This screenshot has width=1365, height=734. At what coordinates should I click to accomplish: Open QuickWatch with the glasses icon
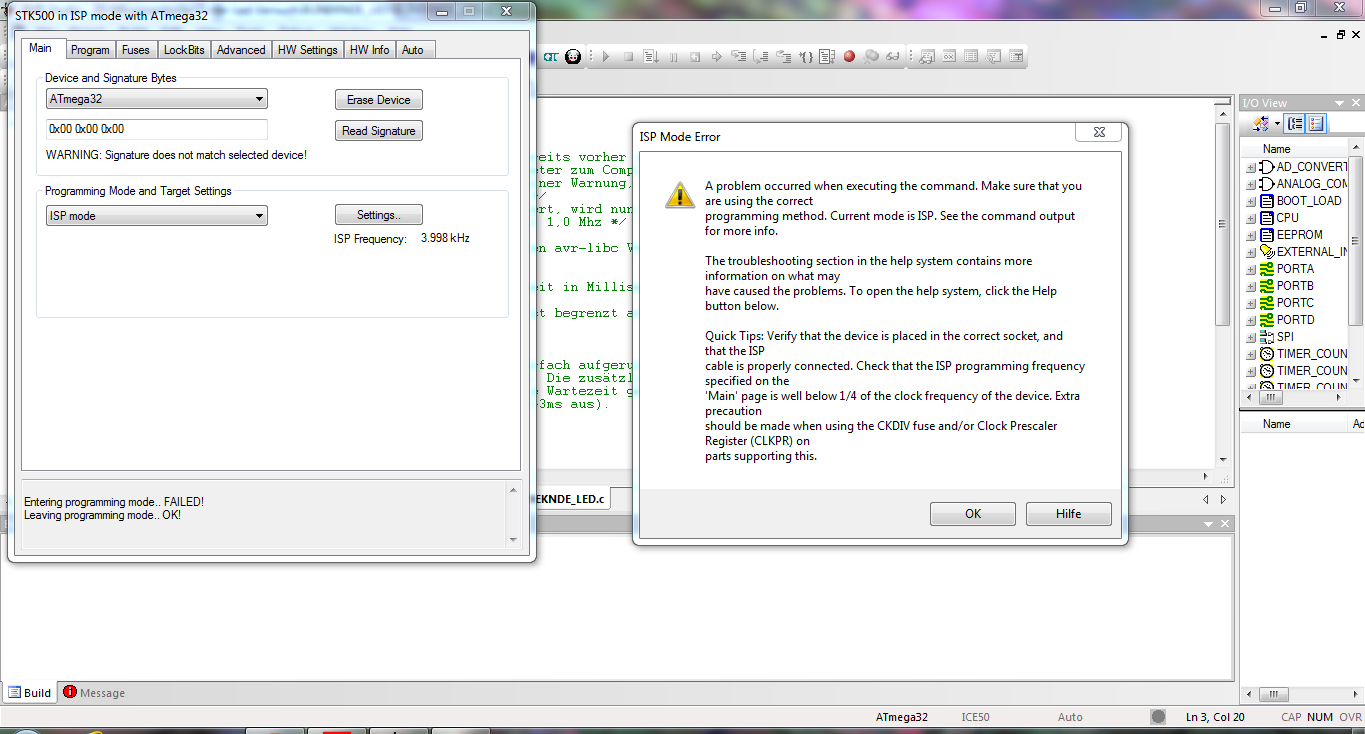(893, 57)
